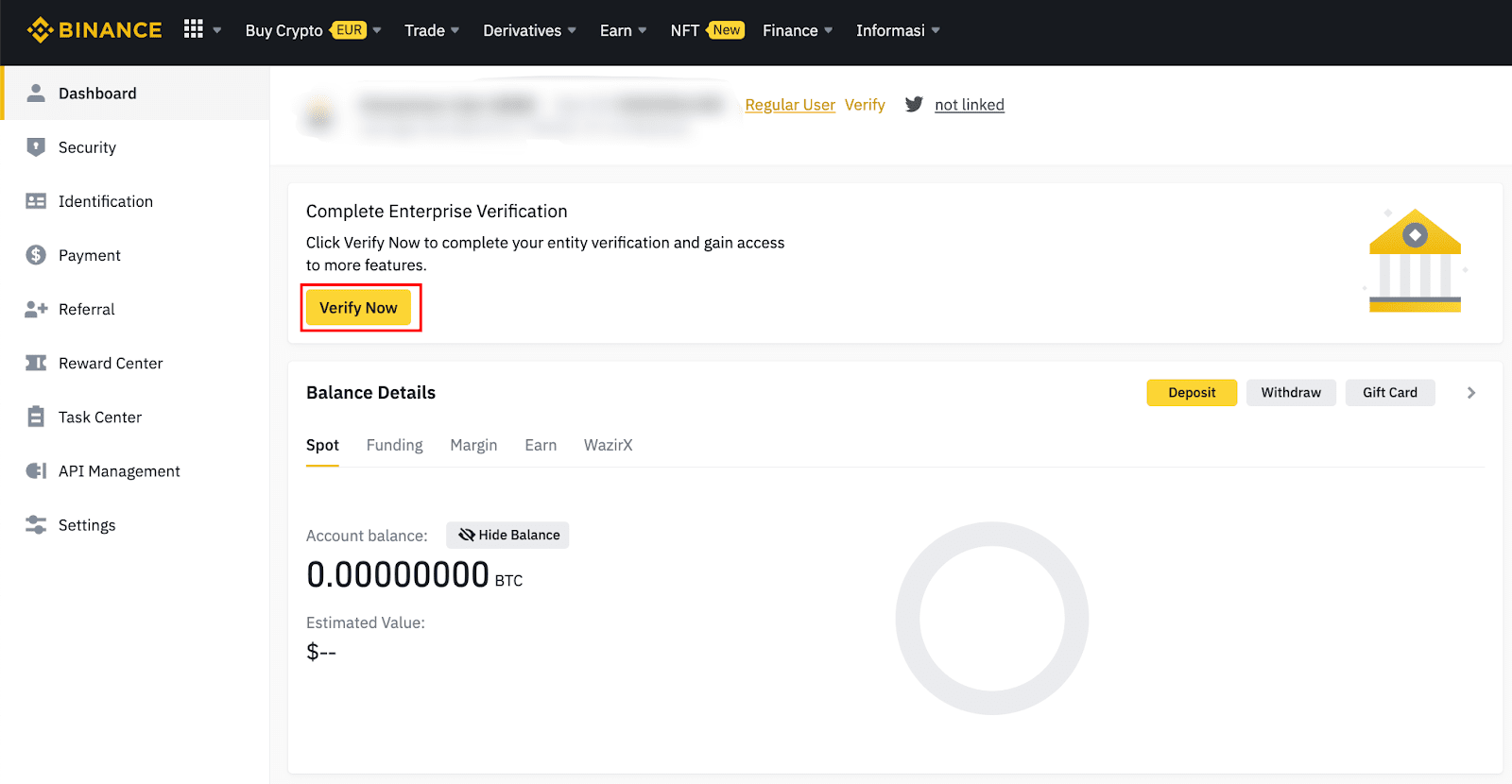Click the Identification card icon
This screenshot has height=784, width=1512.
(36, 201)
